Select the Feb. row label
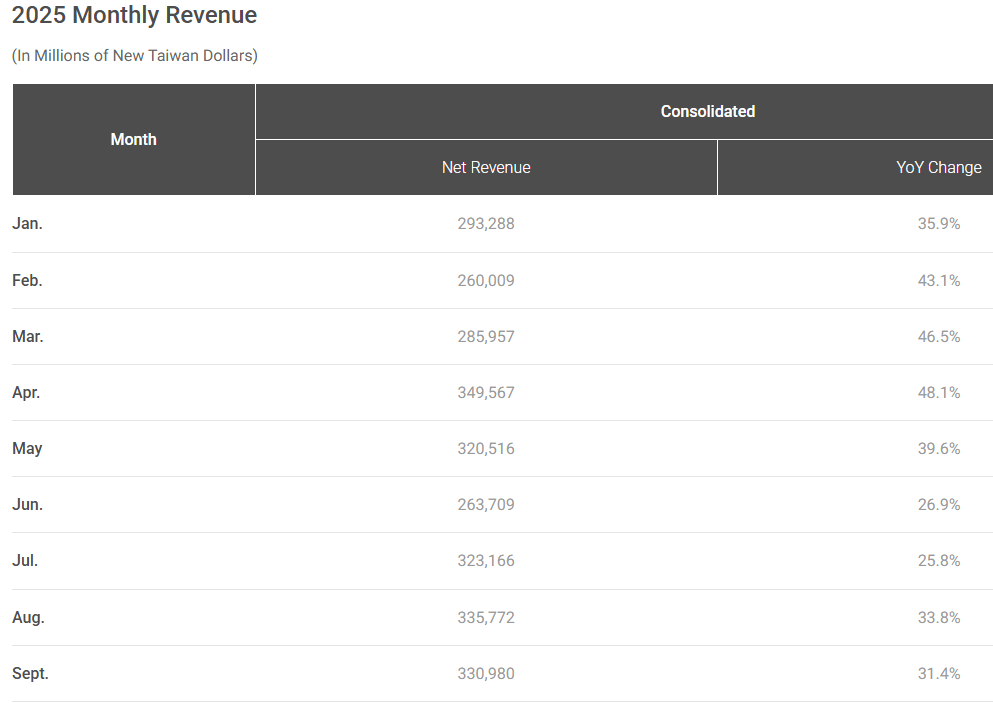993x704 pixels. [27, 280]
